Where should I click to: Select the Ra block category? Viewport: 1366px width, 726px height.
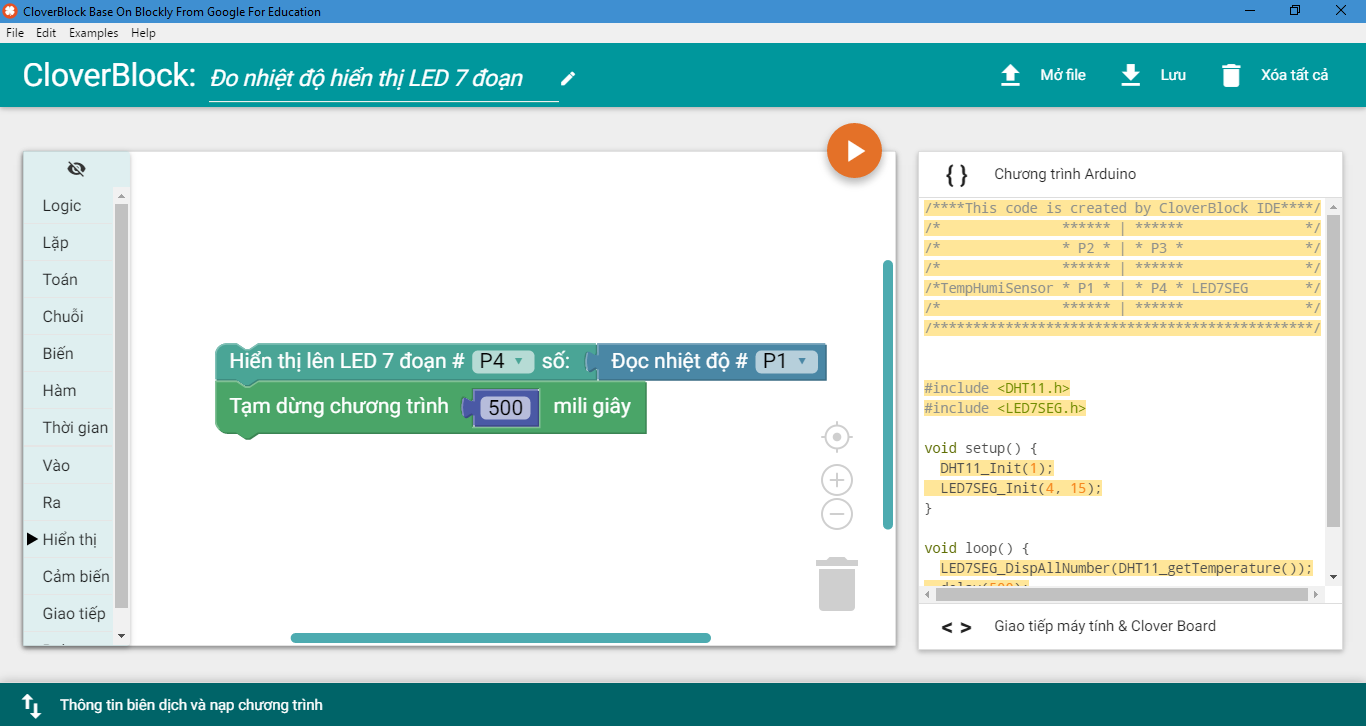[69, 503]
